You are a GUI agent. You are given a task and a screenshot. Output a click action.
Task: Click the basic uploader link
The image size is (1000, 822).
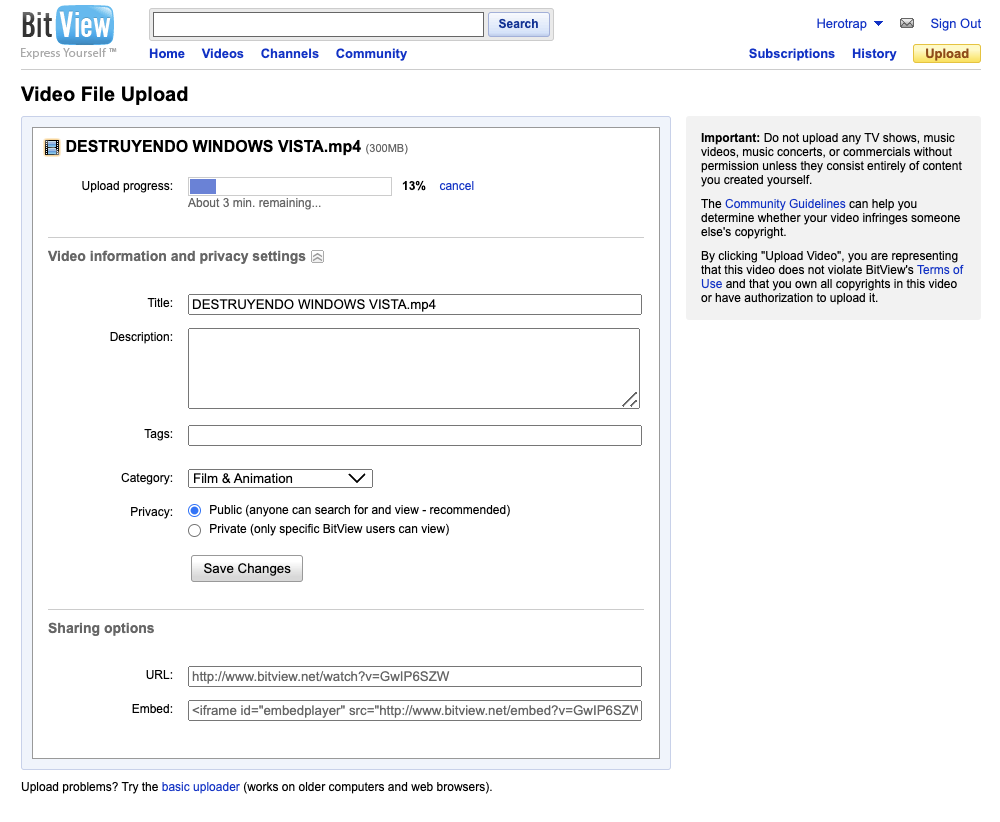[200, 787]
